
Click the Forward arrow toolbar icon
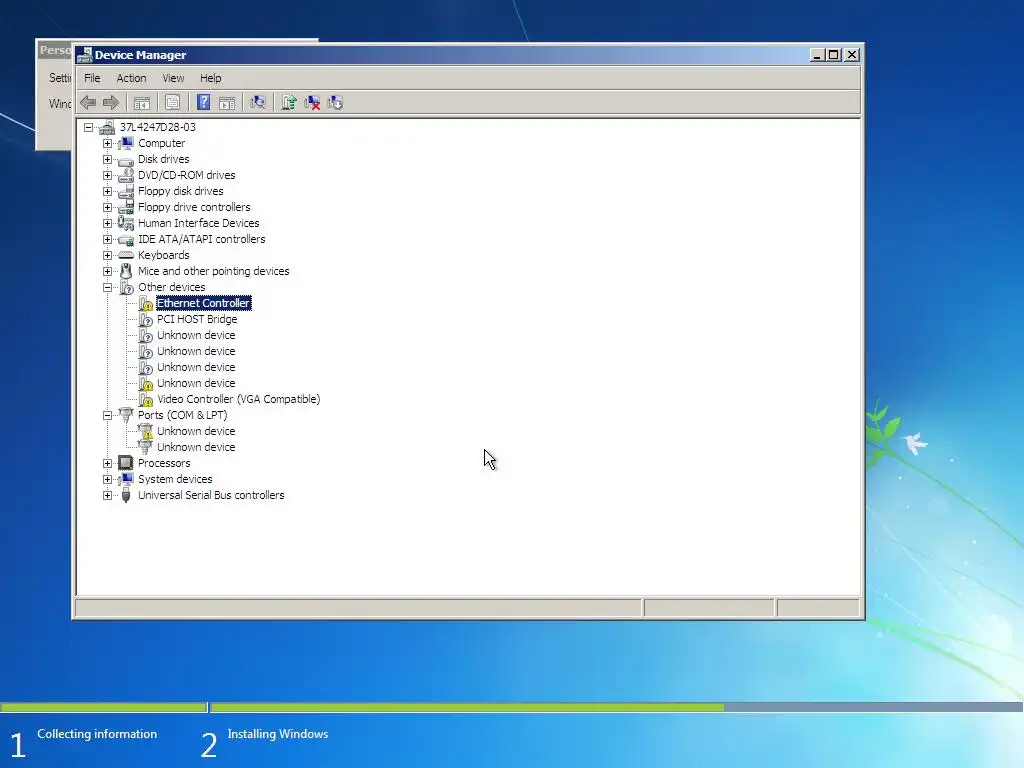[x=111, y=103]
